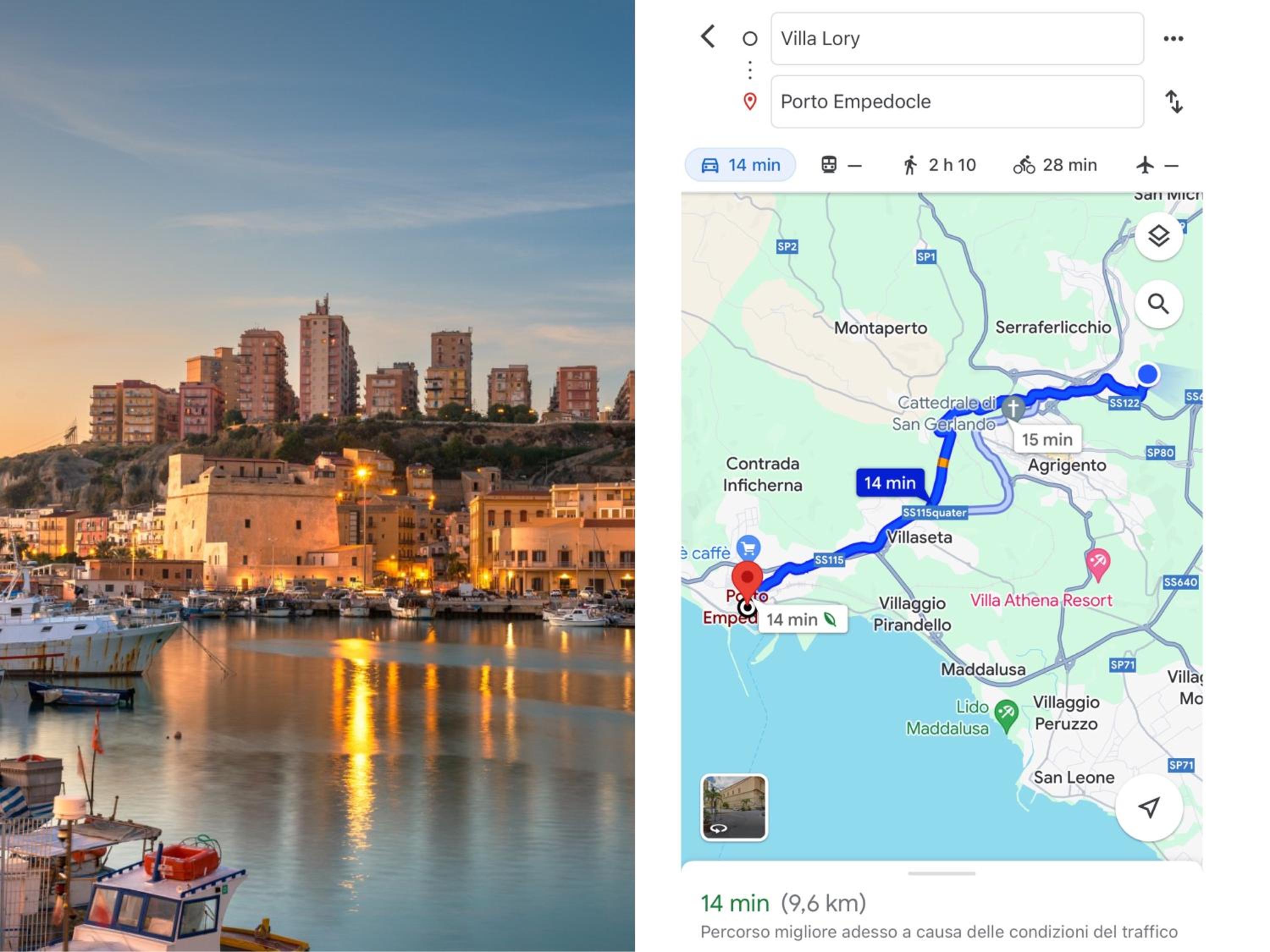The width and height of the screenshot is (1270, 952).
Task: Select cycling mode 28 min tab
Action: [1055, 165]
